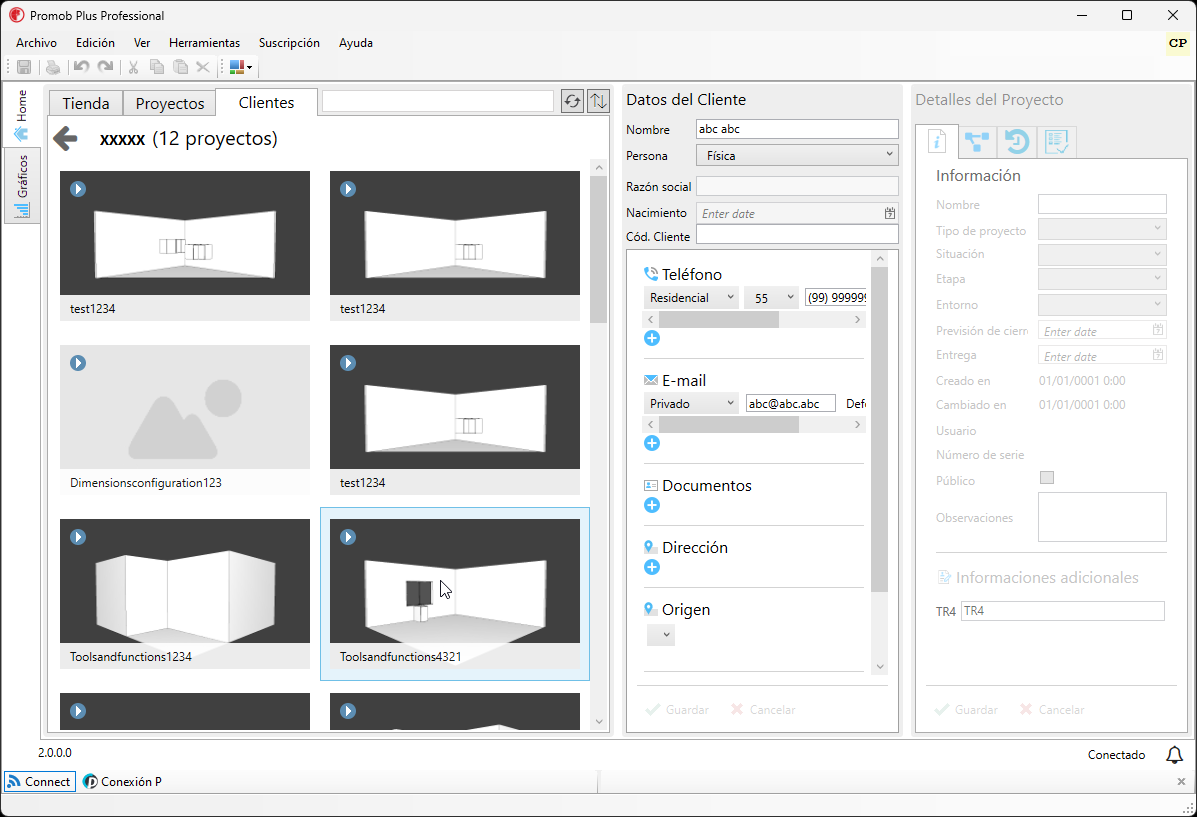This screenshot has height=824, width=1201.
Task: Click the Nombre field with abc abc
Action: (797, 129)
